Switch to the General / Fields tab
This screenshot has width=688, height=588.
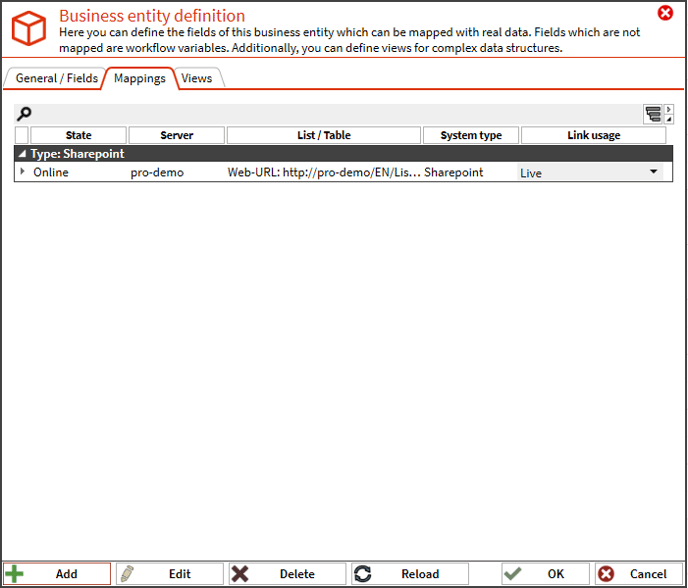56,79
